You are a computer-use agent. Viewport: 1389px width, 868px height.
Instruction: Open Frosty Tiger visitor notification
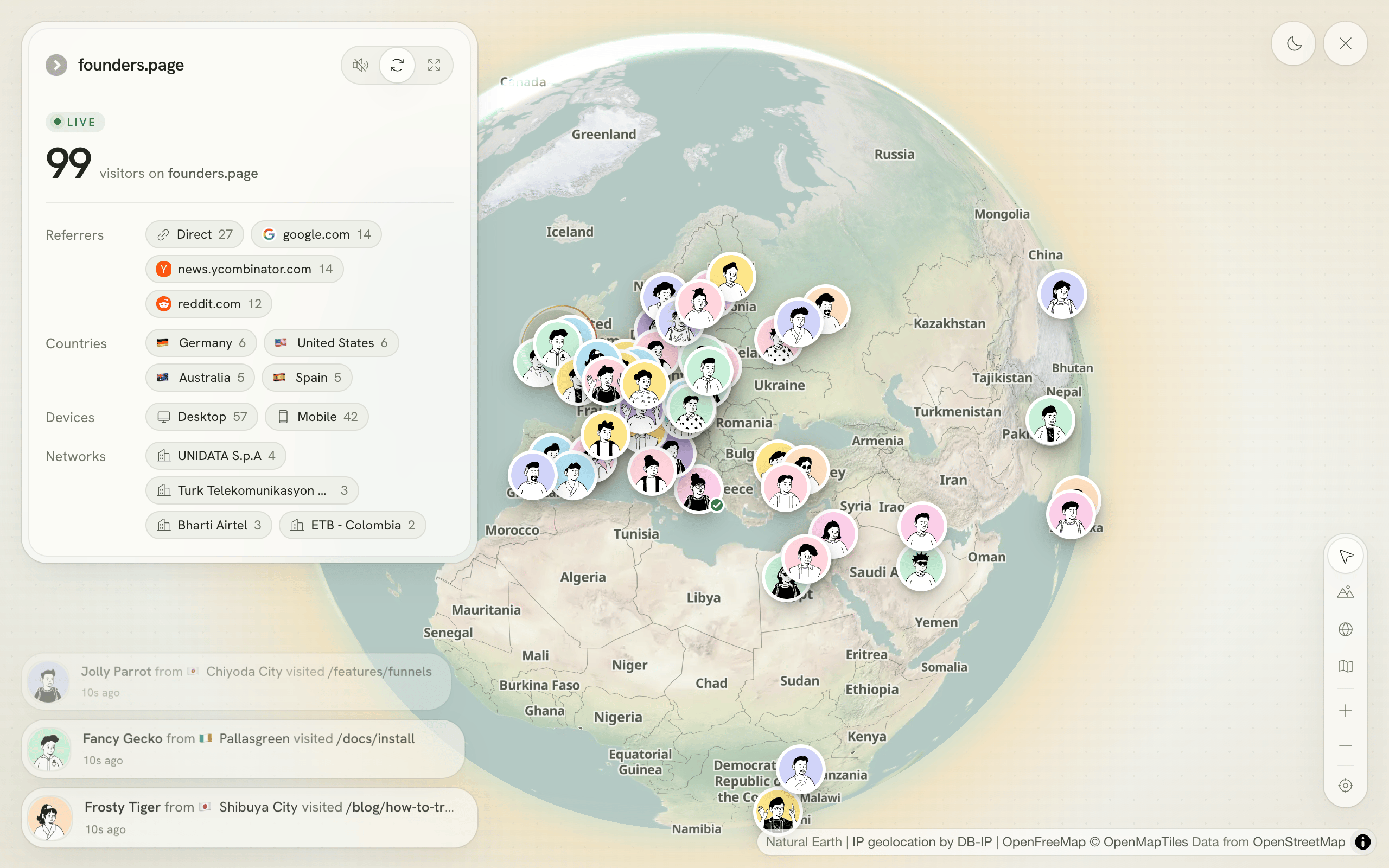click(250, 818)
